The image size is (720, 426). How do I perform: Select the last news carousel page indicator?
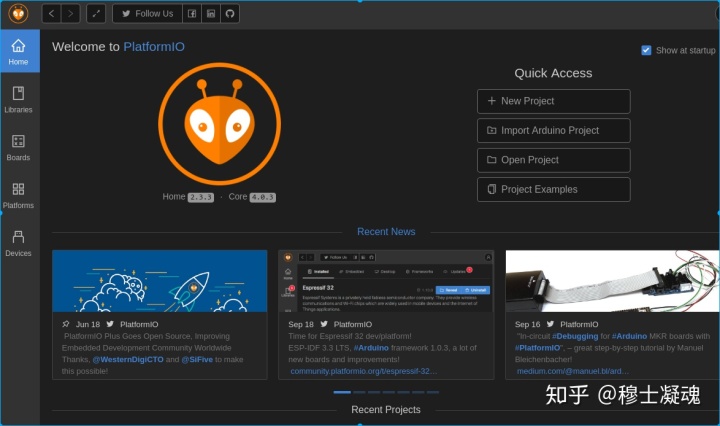(433, 392)
